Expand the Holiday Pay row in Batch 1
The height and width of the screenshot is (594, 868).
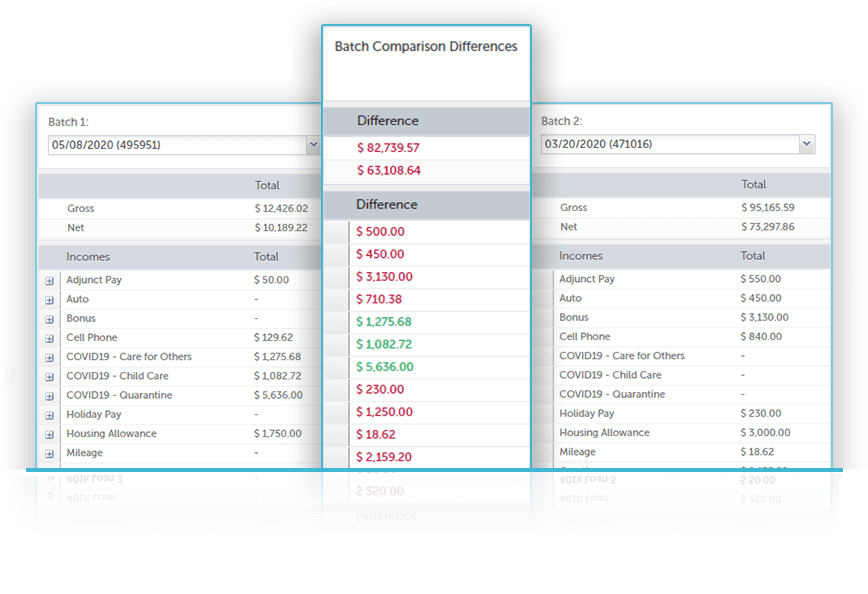tap(50, 415)
